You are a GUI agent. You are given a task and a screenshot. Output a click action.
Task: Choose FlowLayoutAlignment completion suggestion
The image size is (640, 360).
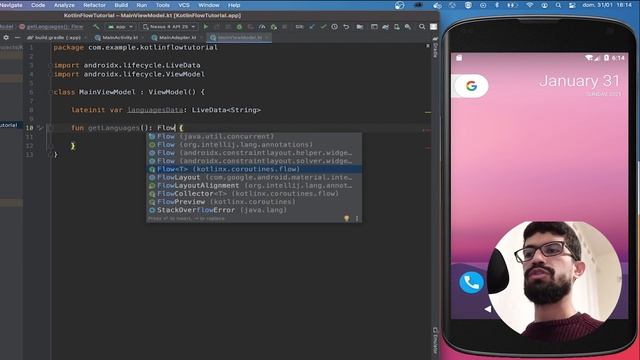pyautogui.click(x=254, y=185)
